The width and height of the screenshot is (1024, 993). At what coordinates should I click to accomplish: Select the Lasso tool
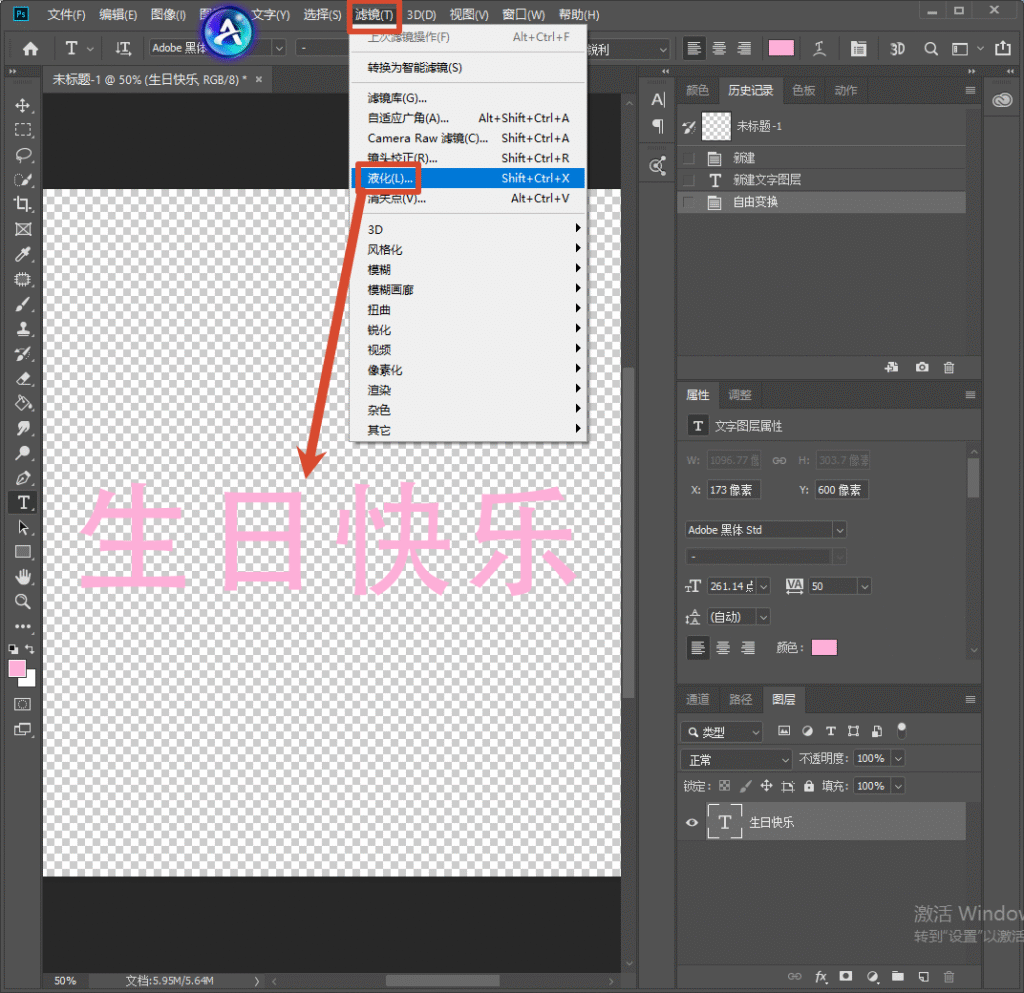(x=23, y=155)
